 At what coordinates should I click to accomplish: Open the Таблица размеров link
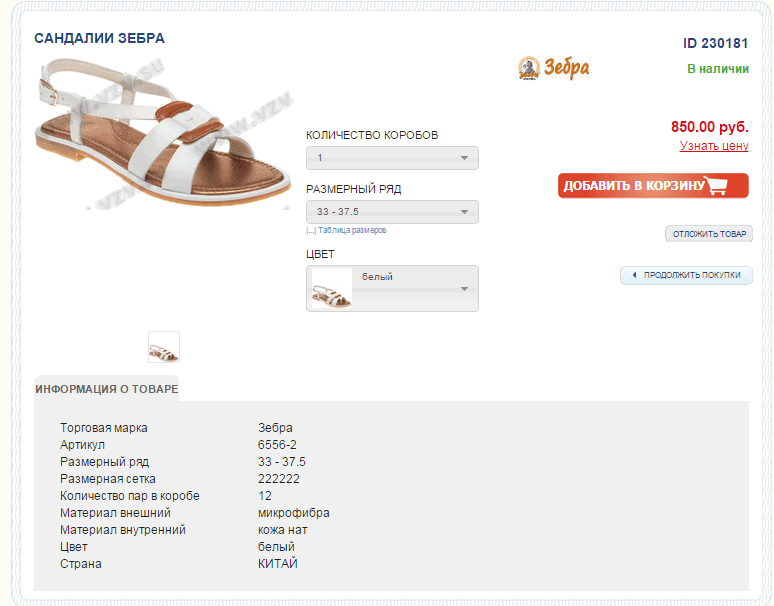[x=352, y=230]
